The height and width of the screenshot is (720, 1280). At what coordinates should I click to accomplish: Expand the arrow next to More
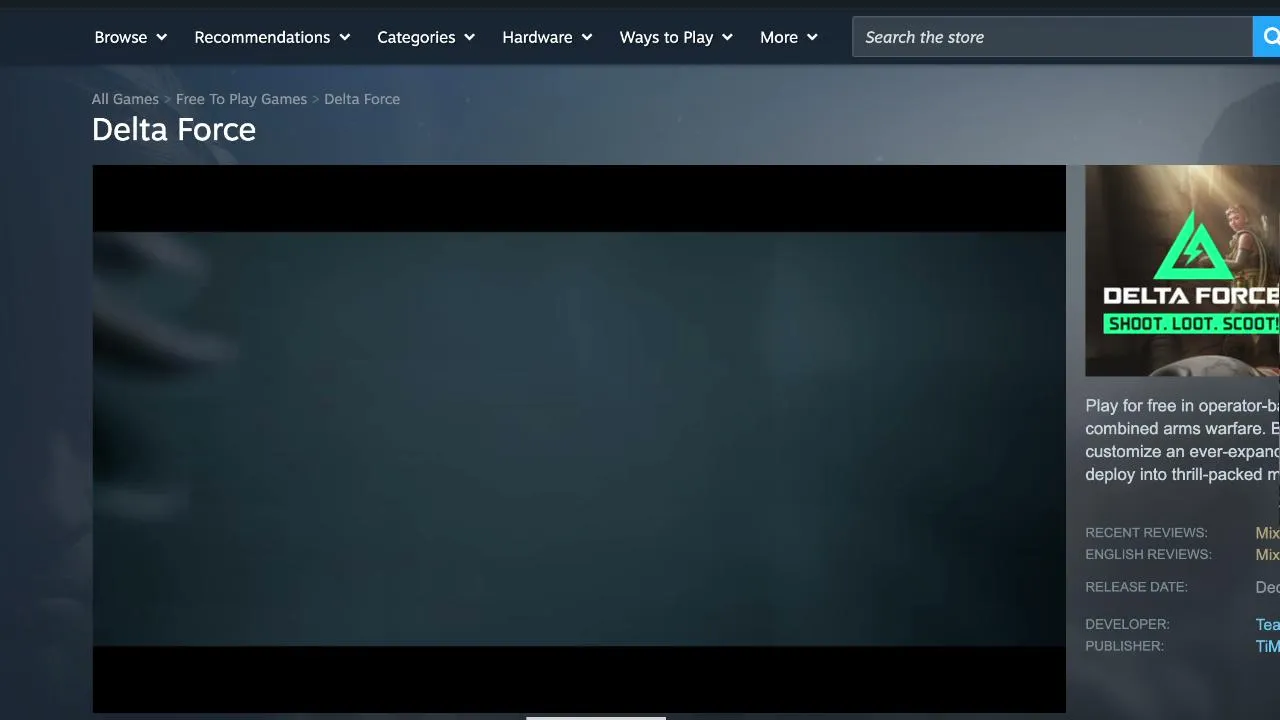point(812,37)
